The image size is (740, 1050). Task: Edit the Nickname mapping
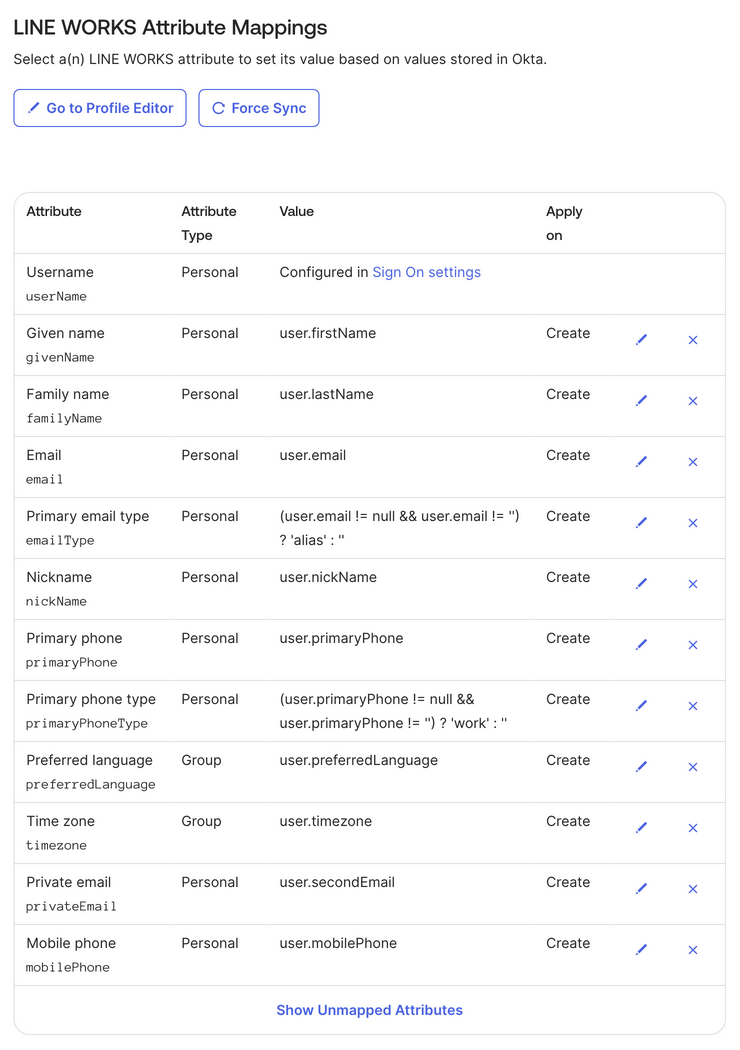[x=642, y=583]
